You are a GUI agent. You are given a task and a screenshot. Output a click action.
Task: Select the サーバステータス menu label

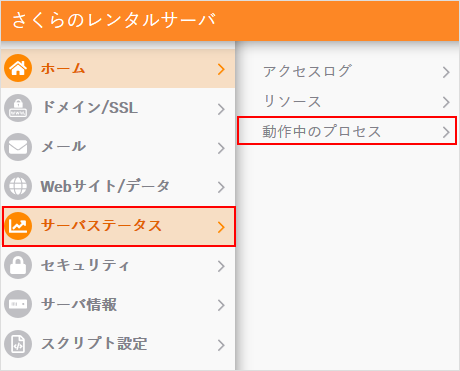[x=101, y=226]
